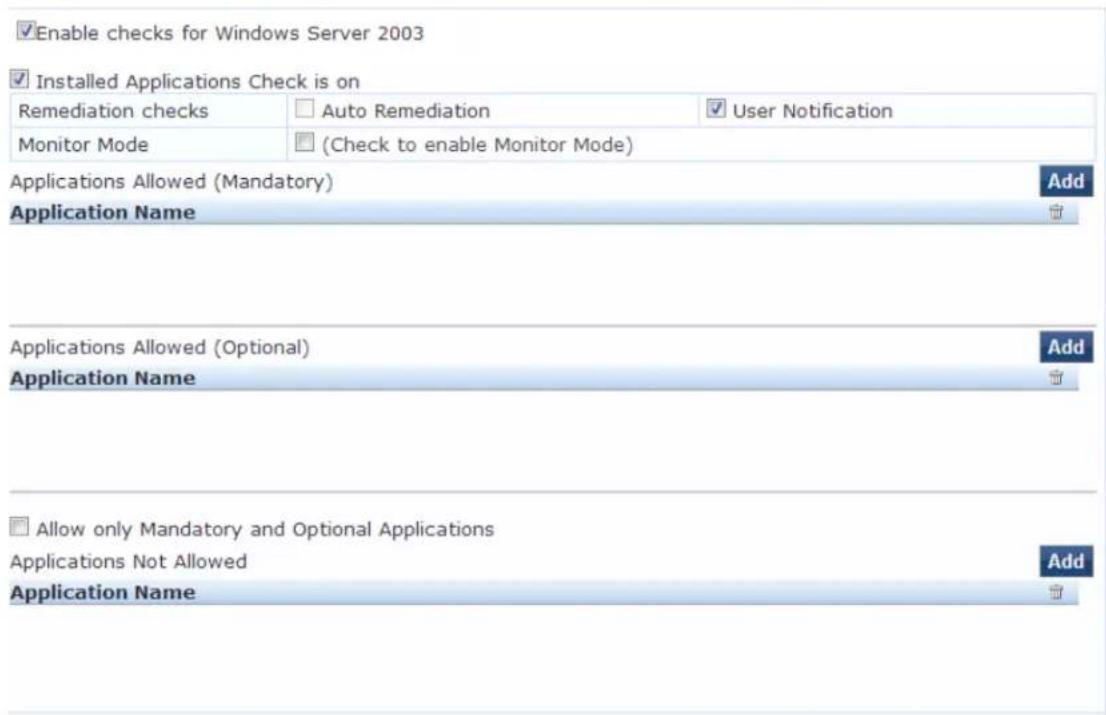1106x715 pixels.
Task: Click the Applications Allowed (Mandatory) label
Action: 171,181
